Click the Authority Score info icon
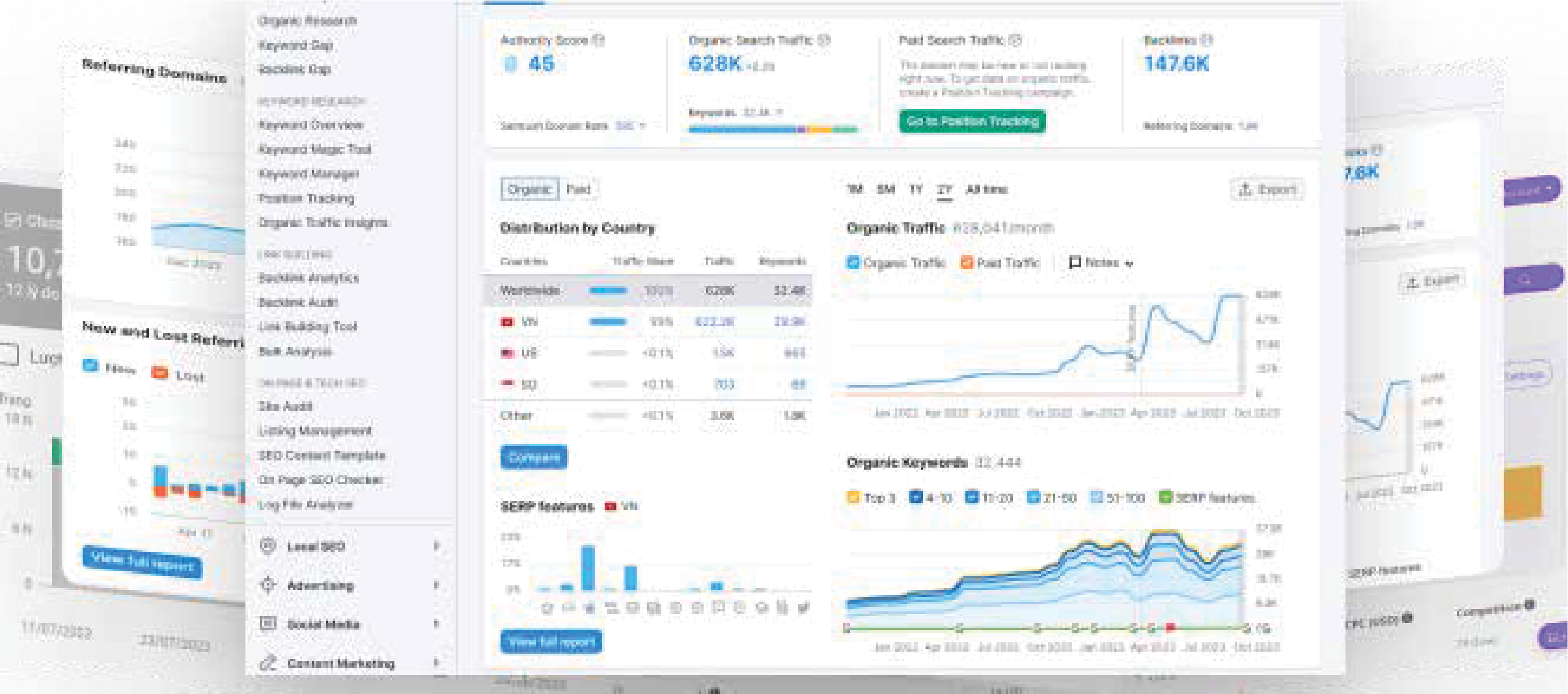Image resolution: width=1568 pixels, height=694 pixels. [x=599, y=40]
